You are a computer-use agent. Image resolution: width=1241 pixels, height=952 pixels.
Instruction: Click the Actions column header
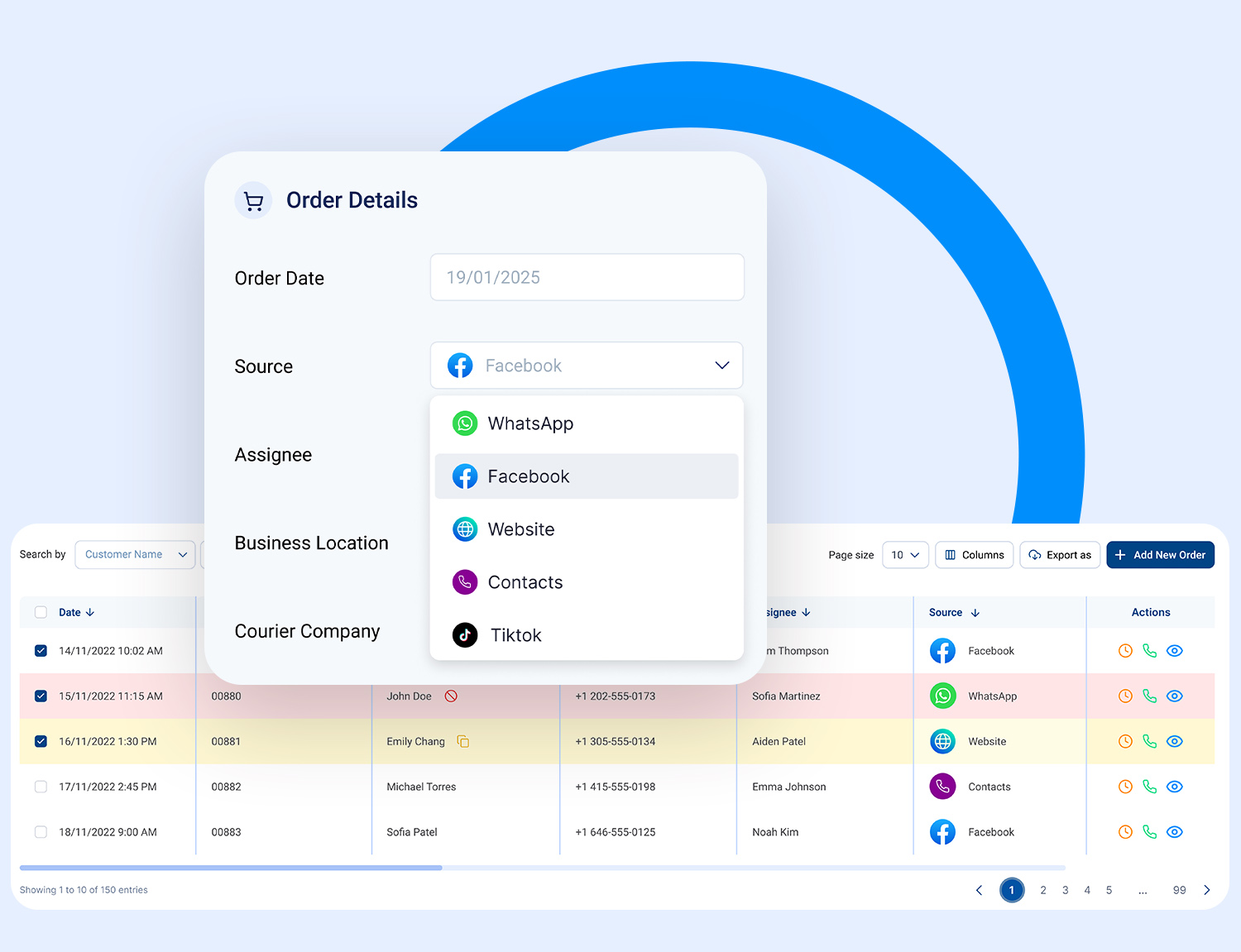[x=1151, y=613]
